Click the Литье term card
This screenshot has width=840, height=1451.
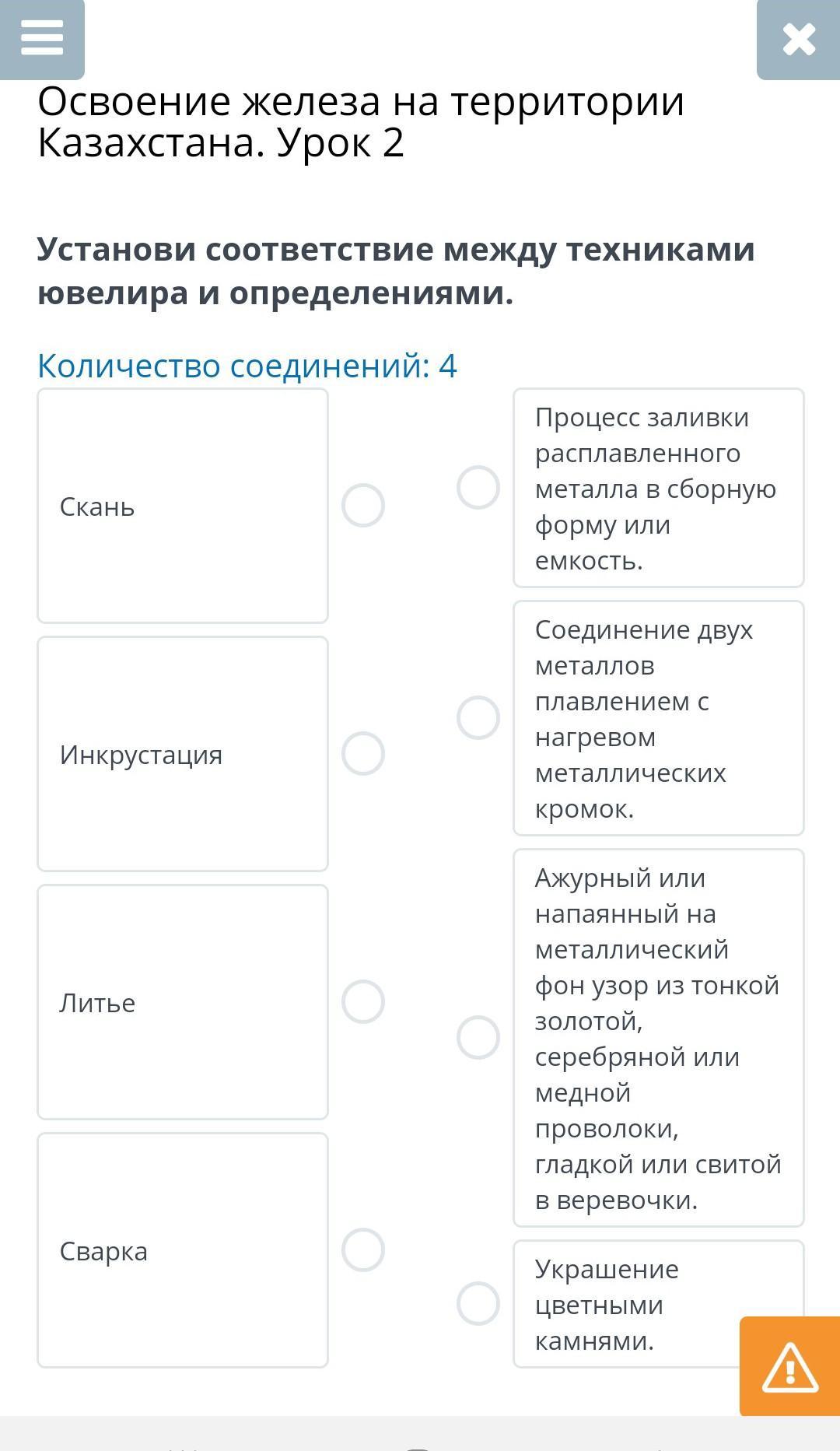(183, 1002)
